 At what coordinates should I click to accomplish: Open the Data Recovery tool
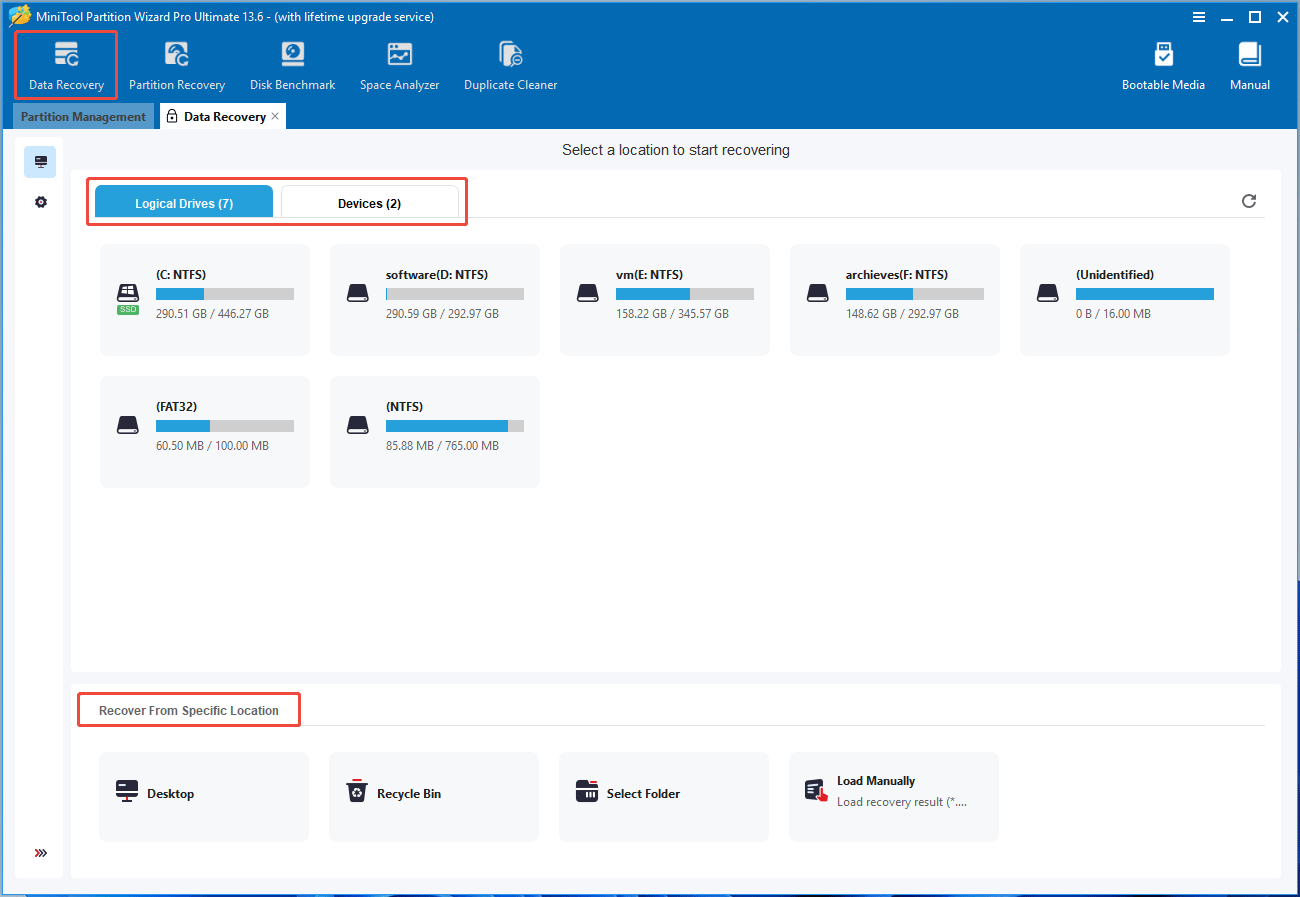[66, 66]
